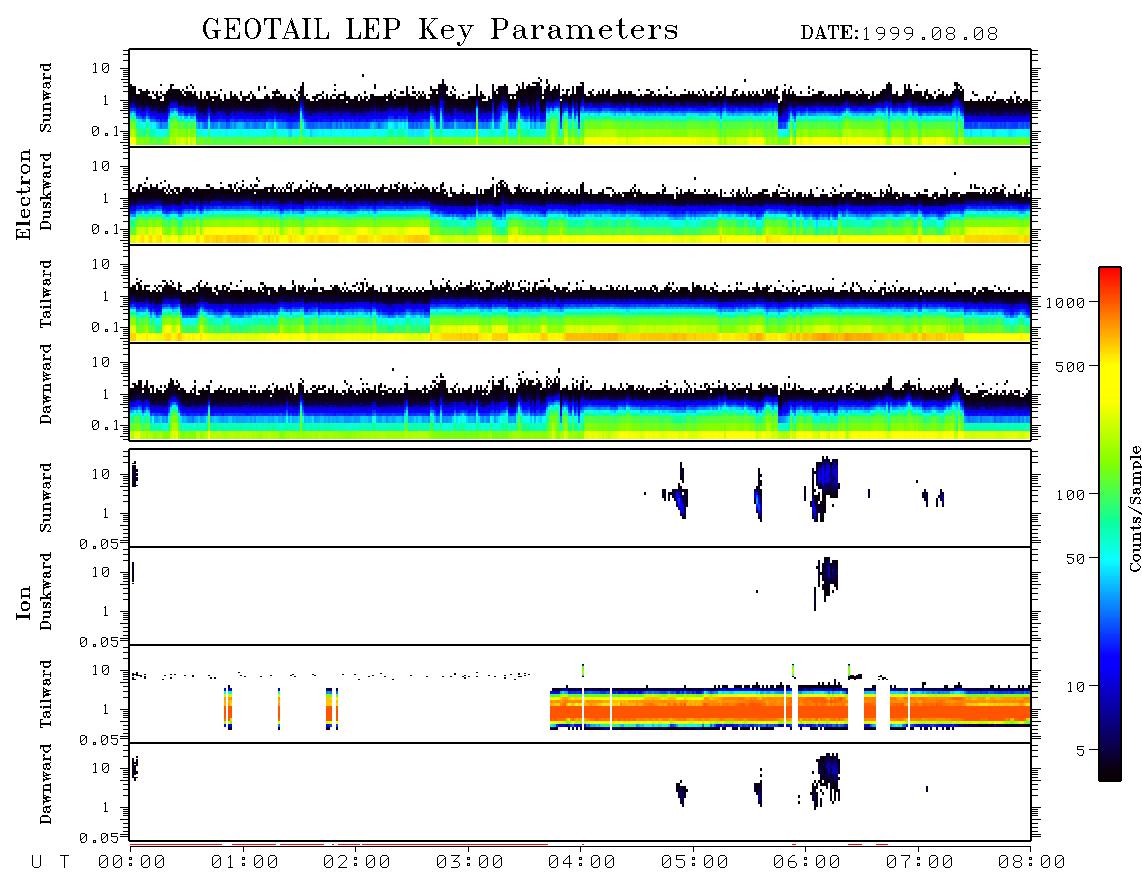This screenshot has height=880, width=1142.
Task: Open the Ion Duskward spectrogram panel
Action: [580, 596]
